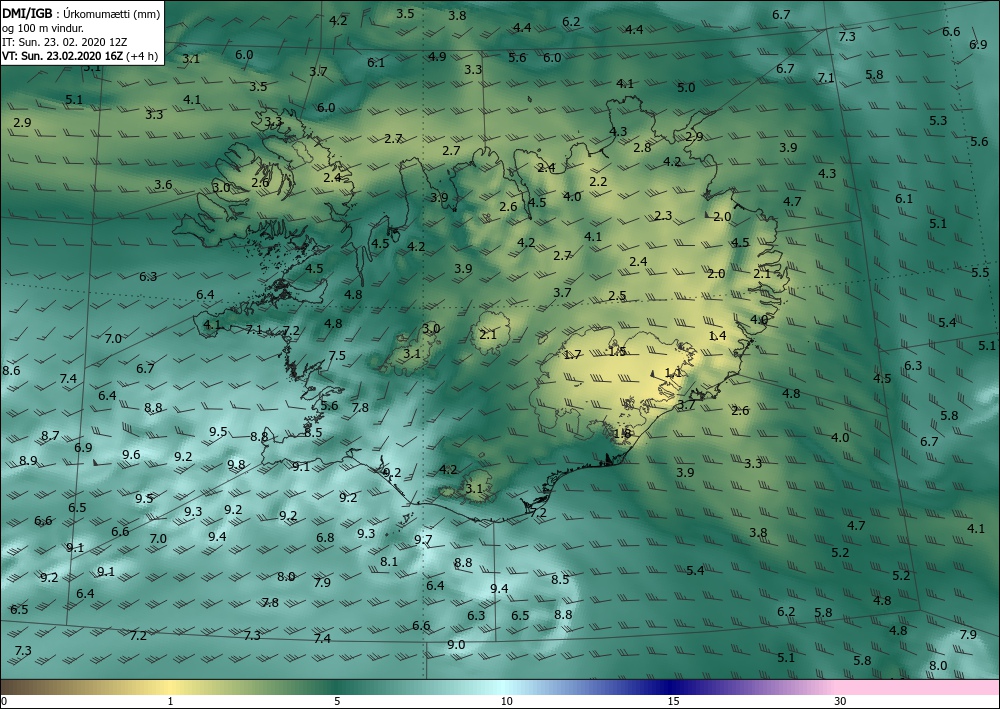Click the colour bar tick label 10
Viewport: 1000px width, 709px height.
[x=506, y=702]
